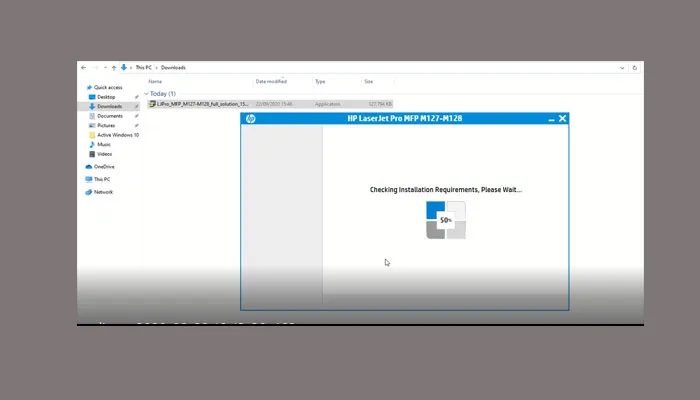700x400 pixels.
Task: Open the Desktop folder in Quick access
Action: pyautogui.click(x=106, y=97)
